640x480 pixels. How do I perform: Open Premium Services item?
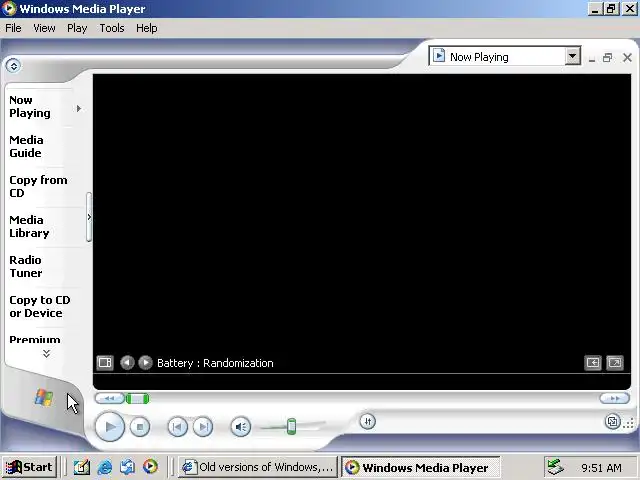tap(35, 339)
